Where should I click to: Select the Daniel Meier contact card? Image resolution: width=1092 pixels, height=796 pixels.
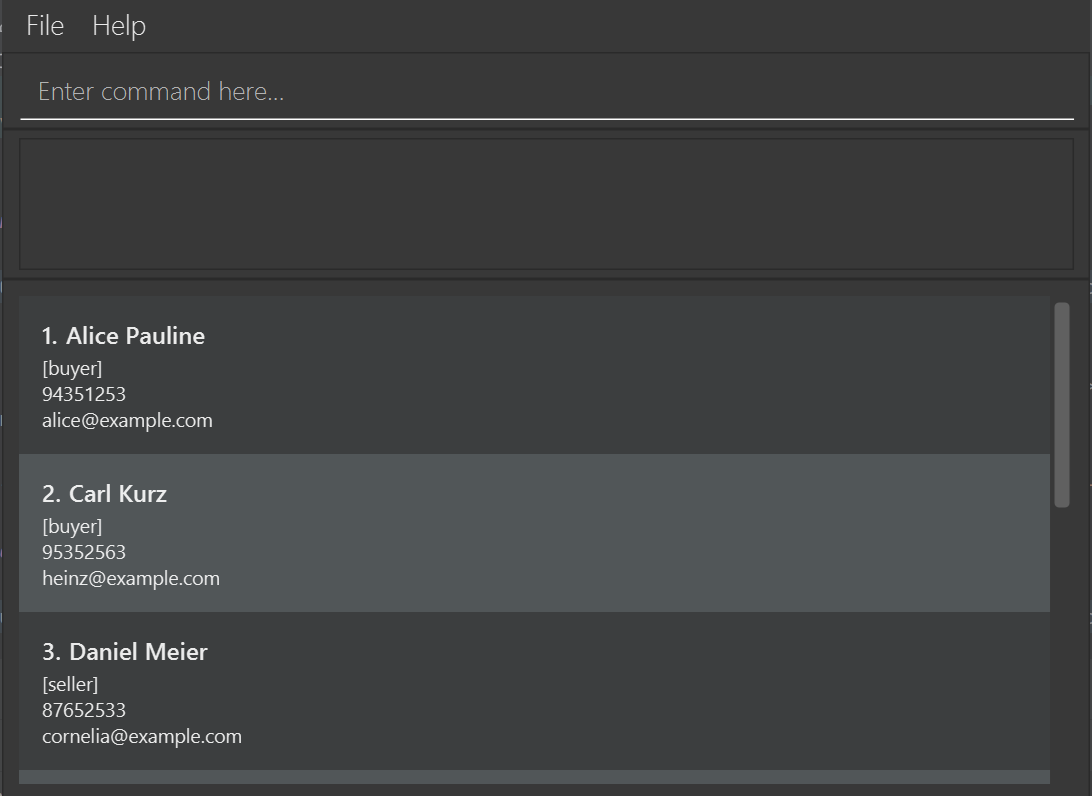point(534,691)
